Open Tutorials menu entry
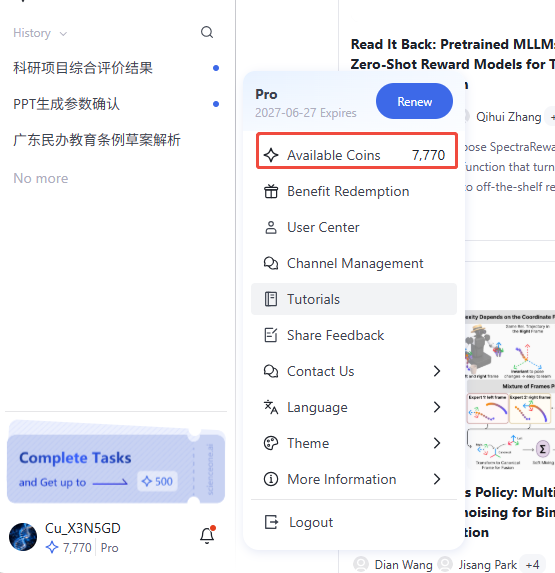The height and width of the screenshot is (573, 555). click(x=354, y=299)
